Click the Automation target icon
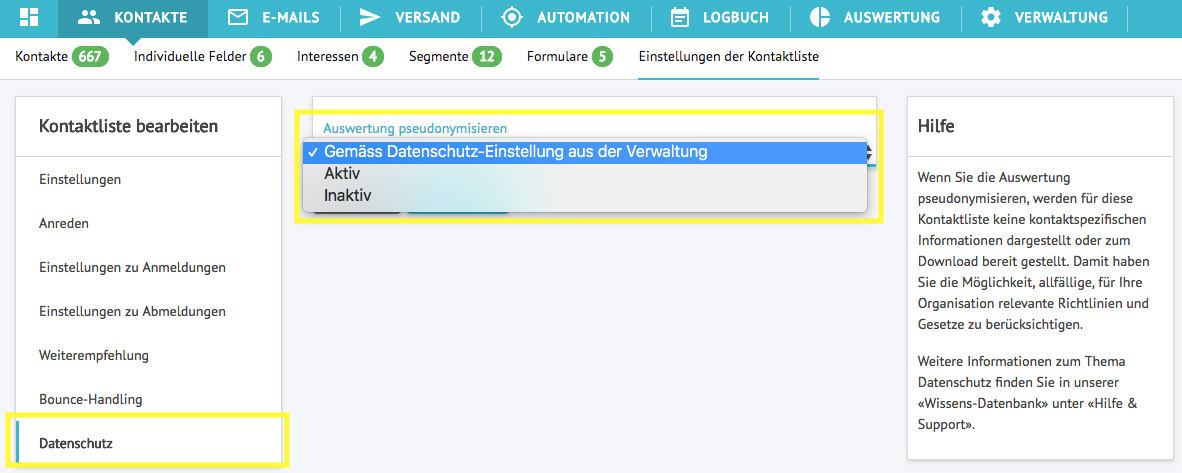1182x473 pixels. point(512,17)
